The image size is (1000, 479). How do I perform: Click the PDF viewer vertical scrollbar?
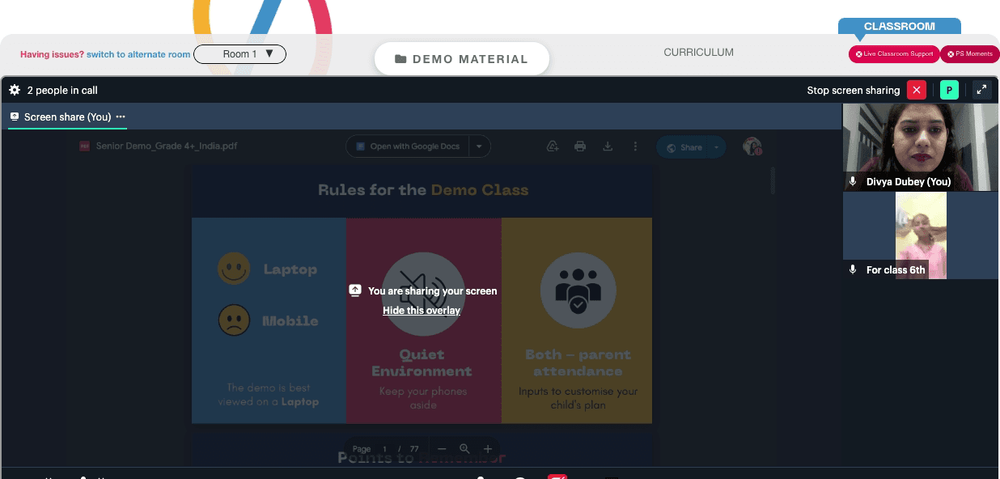pos(772,181)
